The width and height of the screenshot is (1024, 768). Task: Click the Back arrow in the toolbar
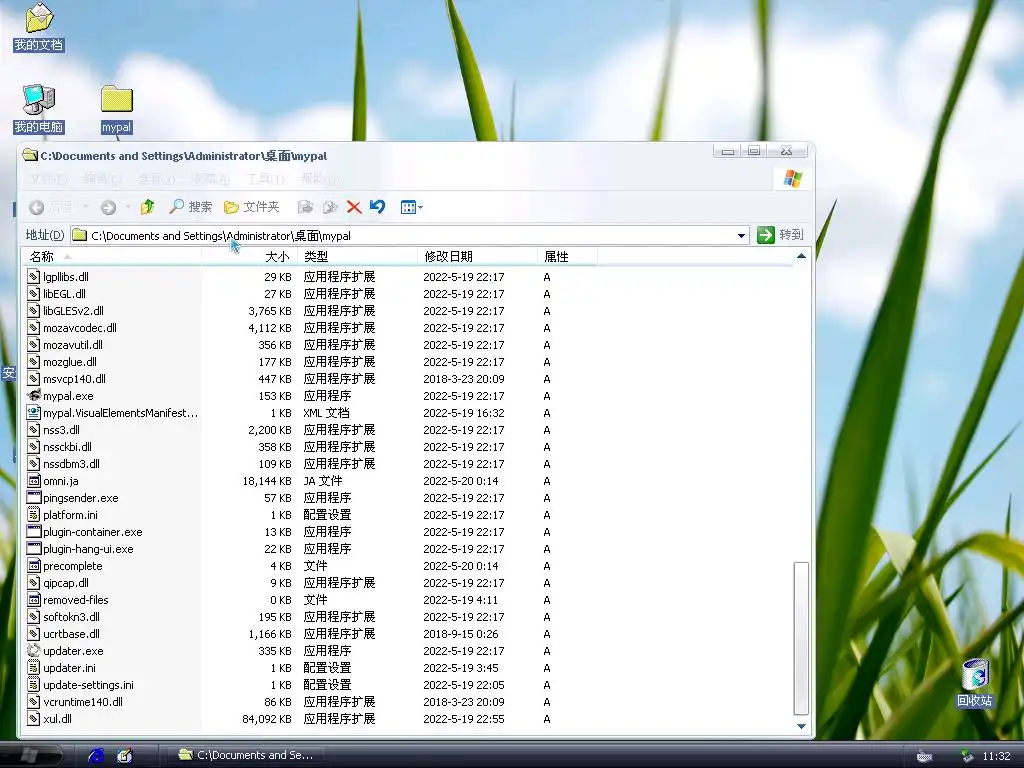click(x=37, y=208)
